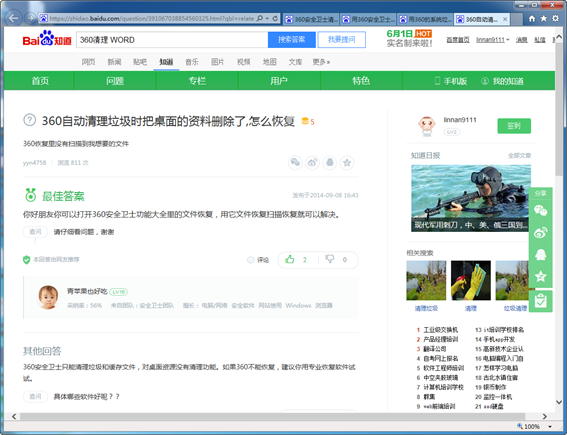Open the favorites star in browser toolbar
This screenshot has height=435, width=567.
[543, 18]
